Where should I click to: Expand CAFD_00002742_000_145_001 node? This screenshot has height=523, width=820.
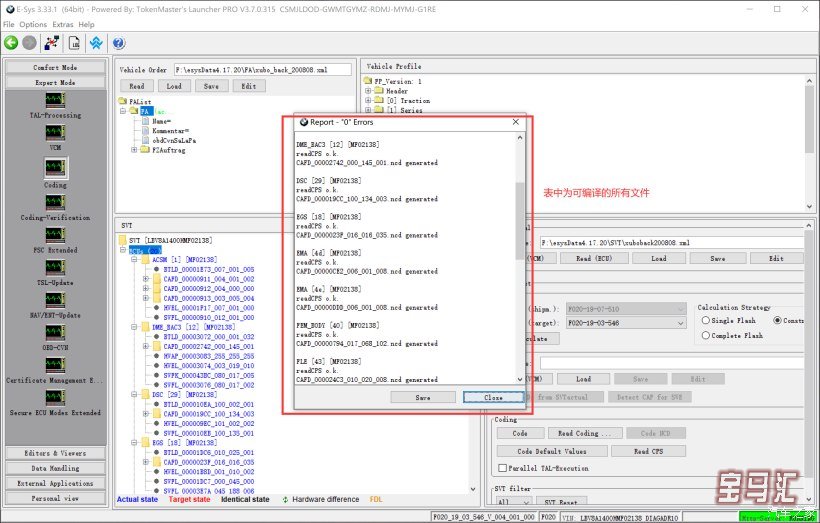(146, 346)
